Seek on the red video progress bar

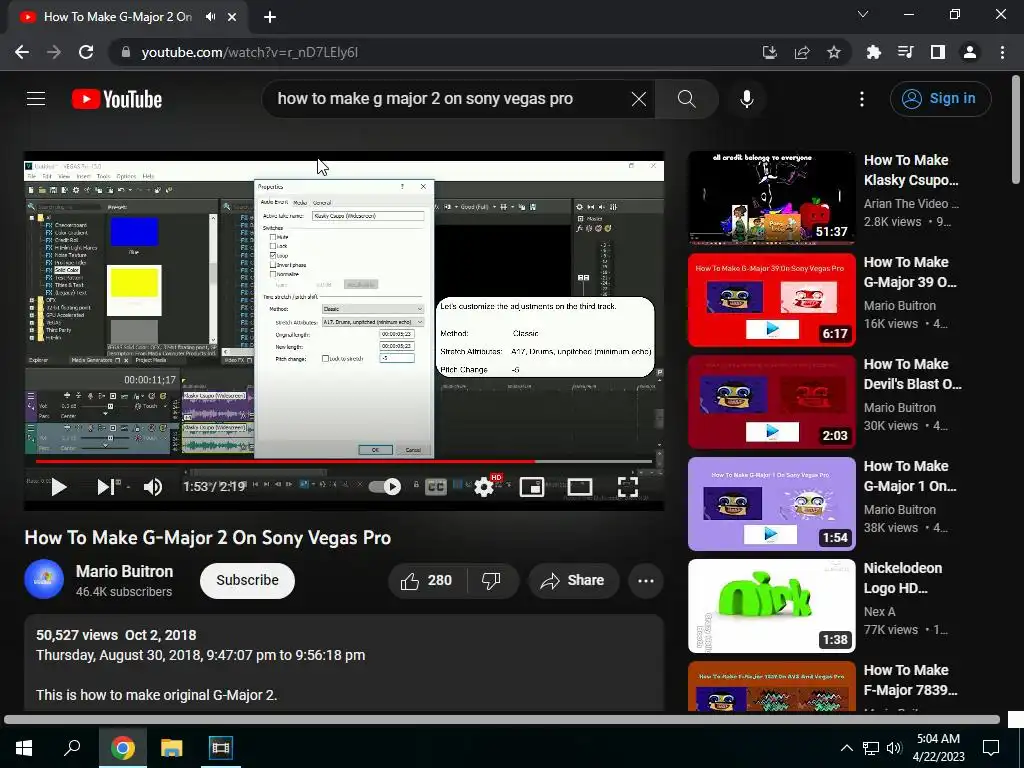point(344,461)
